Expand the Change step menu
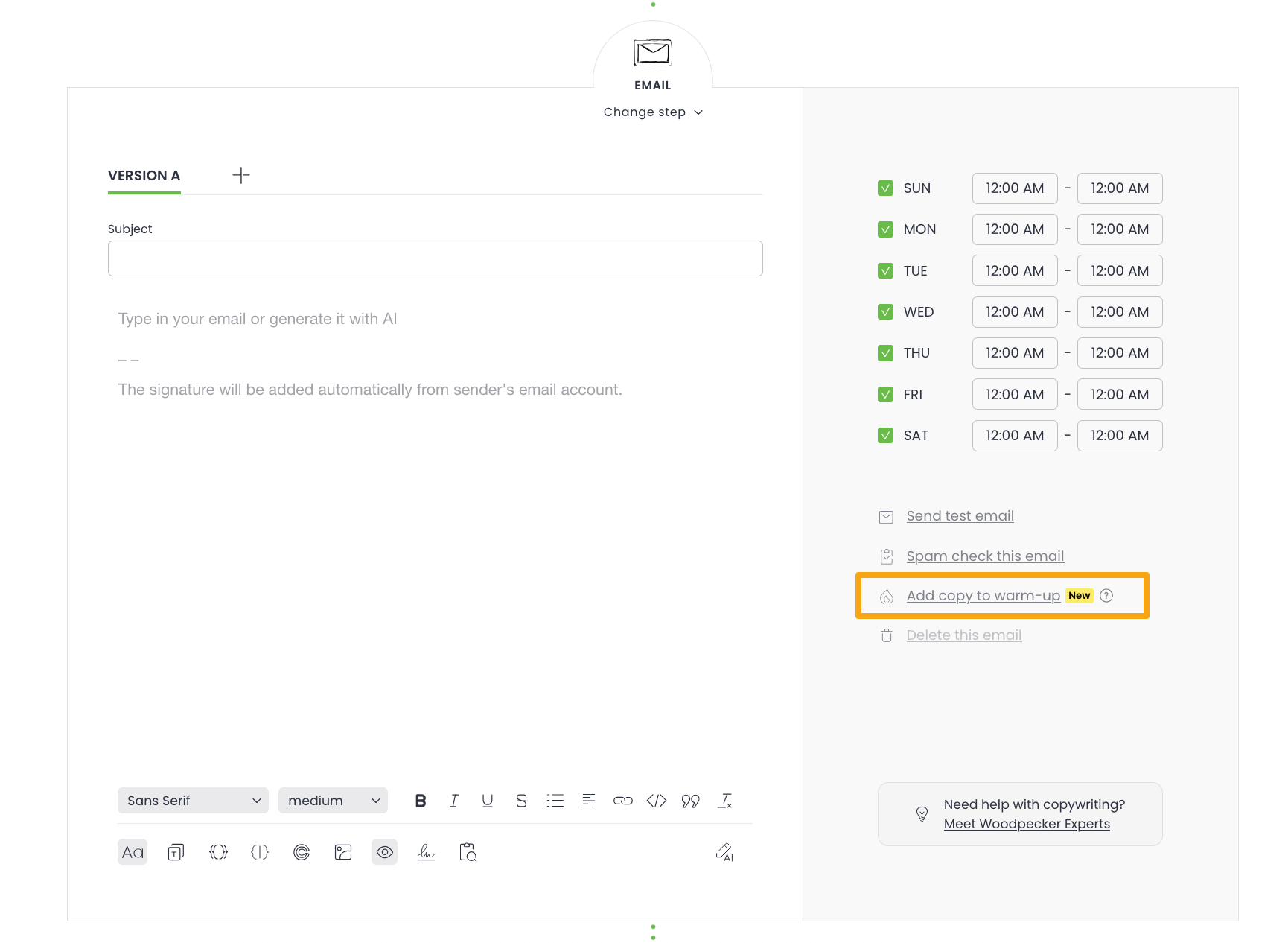1288x943 pixels. (x=652, y=112)
